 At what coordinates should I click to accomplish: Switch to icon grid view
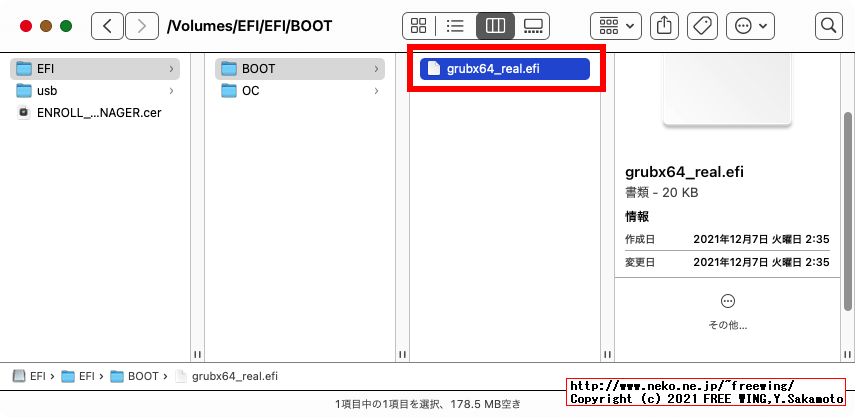(419, 26)
